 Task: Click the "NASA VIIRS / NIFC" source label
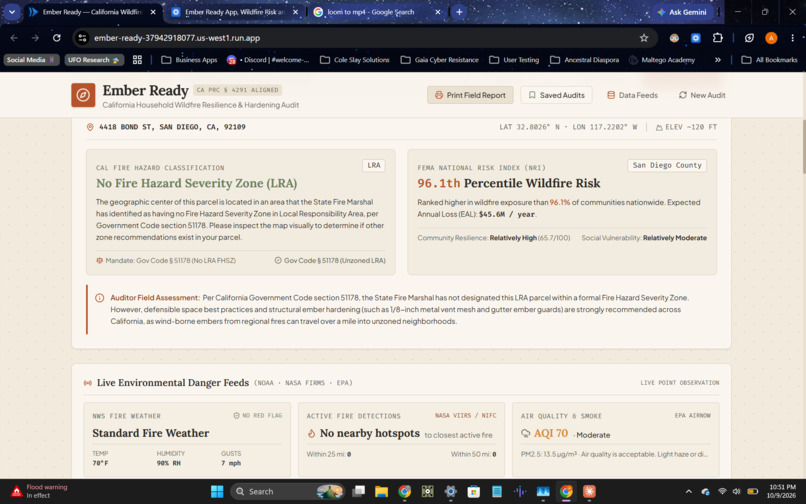[x=465, y=416]
